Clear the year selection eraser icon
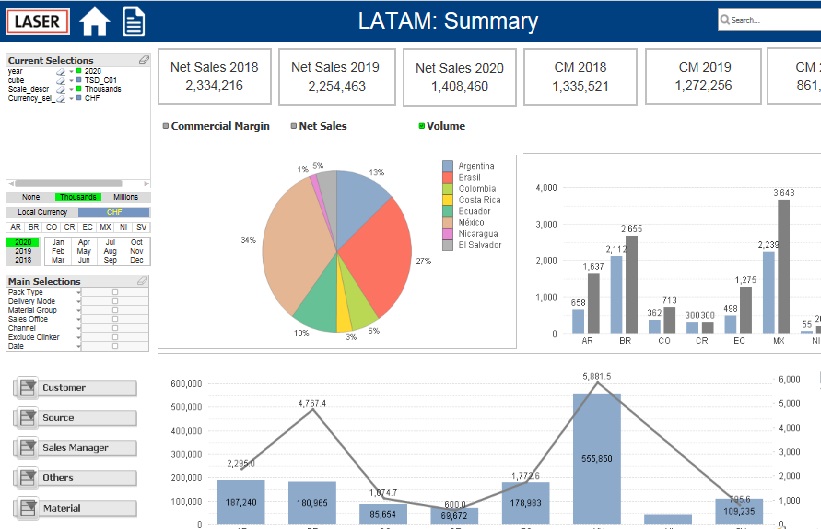 (x=61, y=71)
